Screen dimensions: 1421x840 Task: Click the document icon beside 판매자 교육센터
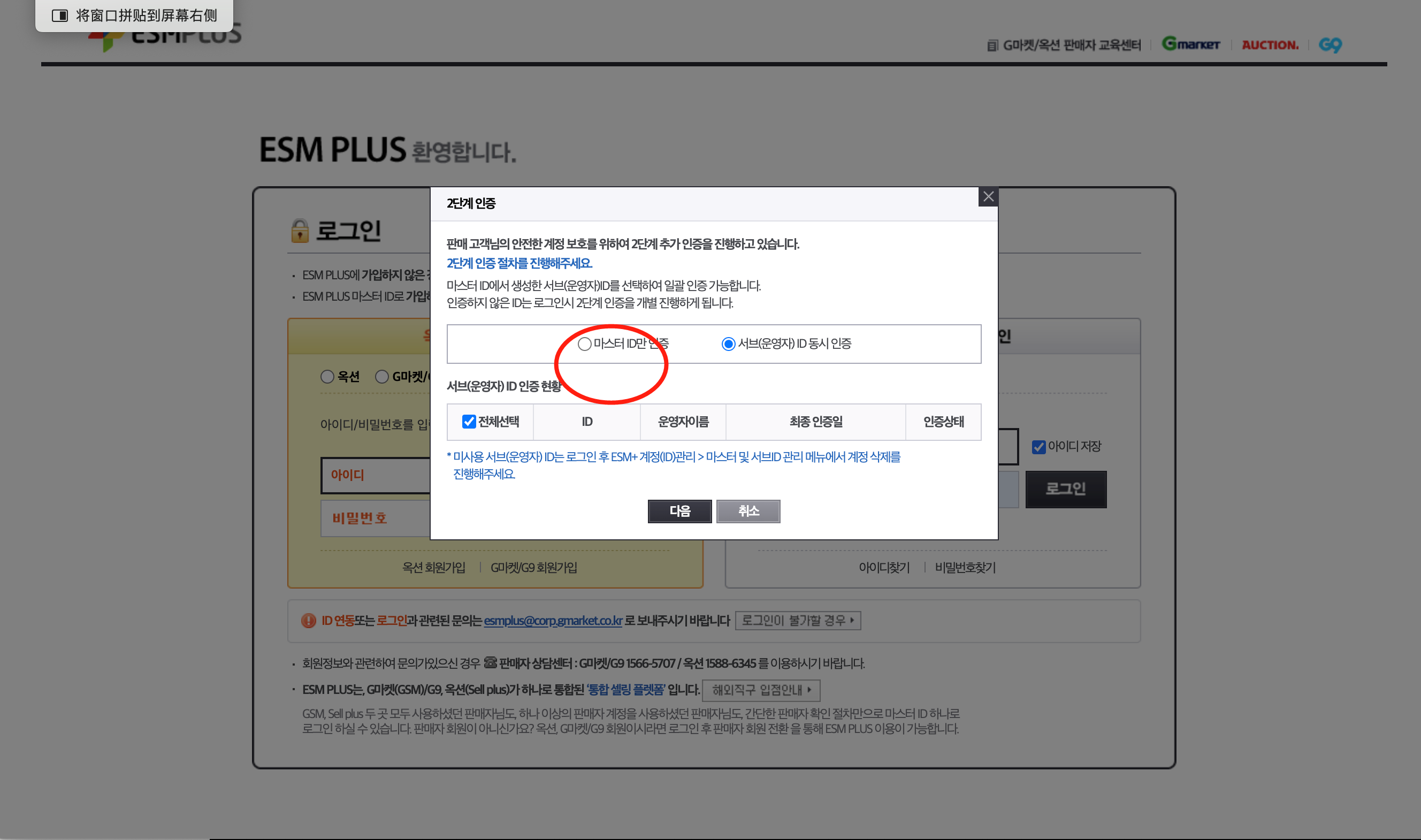pos(991,45)
